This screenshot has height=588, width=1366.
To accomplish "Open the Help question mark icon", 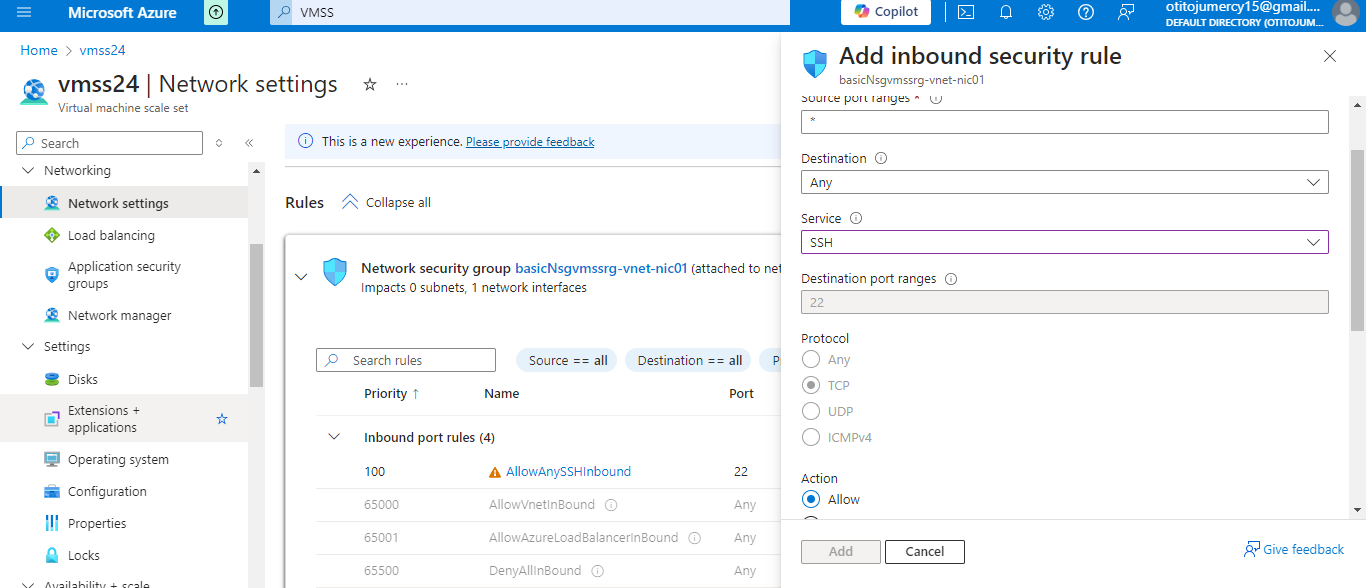I will (1086, 13).
